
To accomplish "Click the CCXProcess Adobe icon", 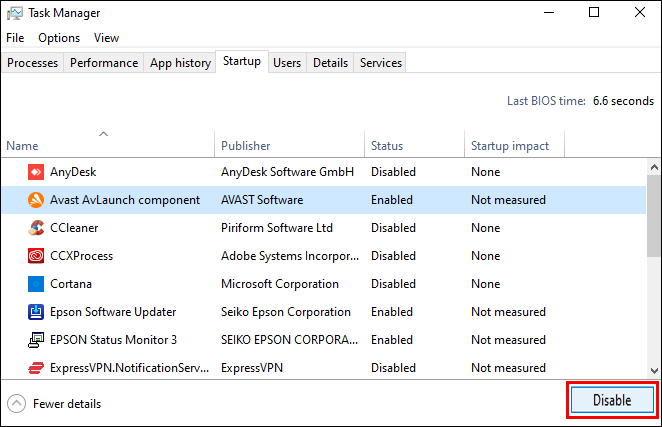I will tap(35, 256).
